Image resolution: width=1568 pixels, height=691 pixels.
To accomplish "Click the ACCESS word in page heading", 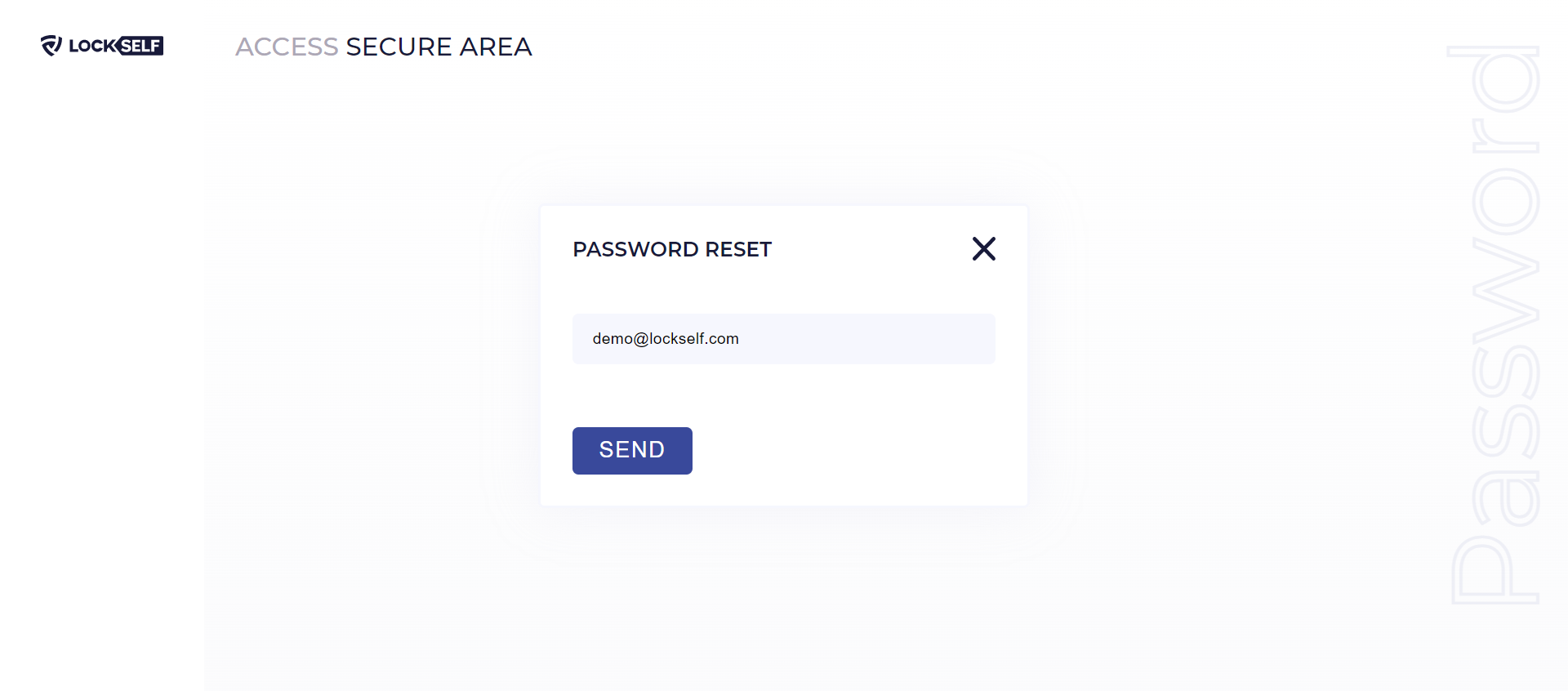I will click(x=287, y=47).
